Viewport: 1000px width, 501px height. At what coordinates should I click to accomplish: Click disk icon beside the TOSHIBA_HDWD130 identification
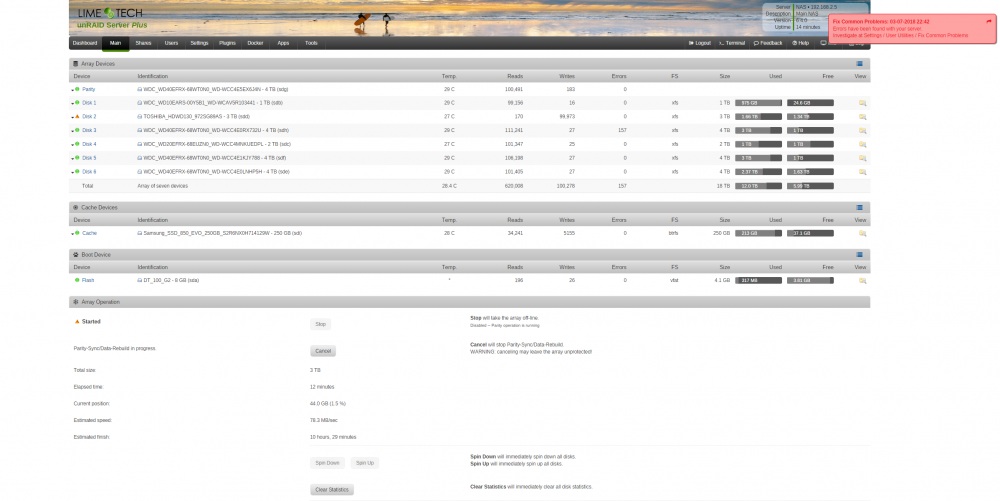(140, 117)
